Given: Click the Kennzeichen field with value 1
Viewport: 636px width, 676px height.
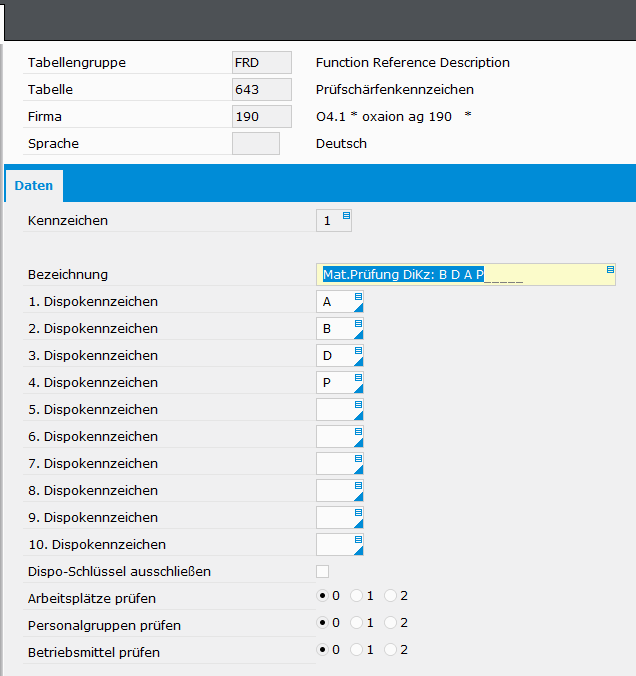Looking at the screenshot, I should (334, 221).
